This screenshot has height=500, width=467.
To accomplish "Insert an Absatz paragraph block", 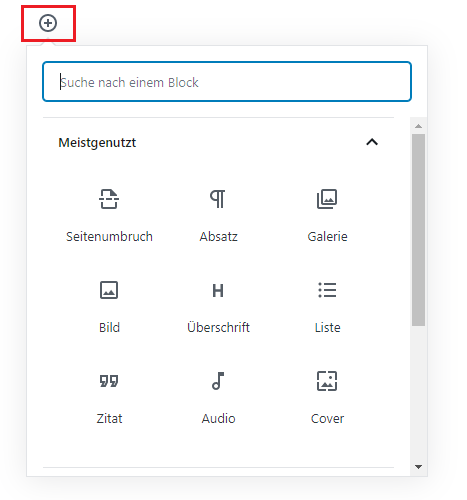I will (x=218, y=215).
